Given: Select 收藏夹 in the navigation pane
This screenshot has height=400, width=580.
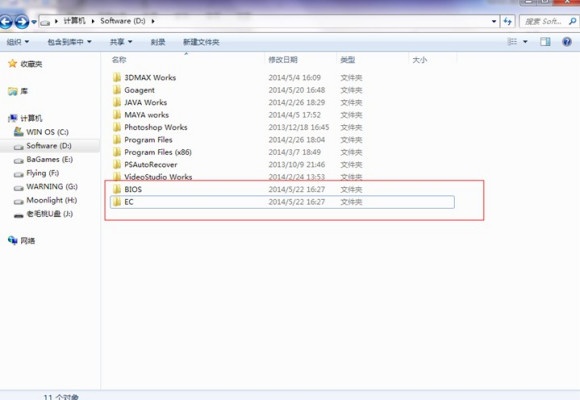Looking at the screenshot, I should (x=31, y=64).
